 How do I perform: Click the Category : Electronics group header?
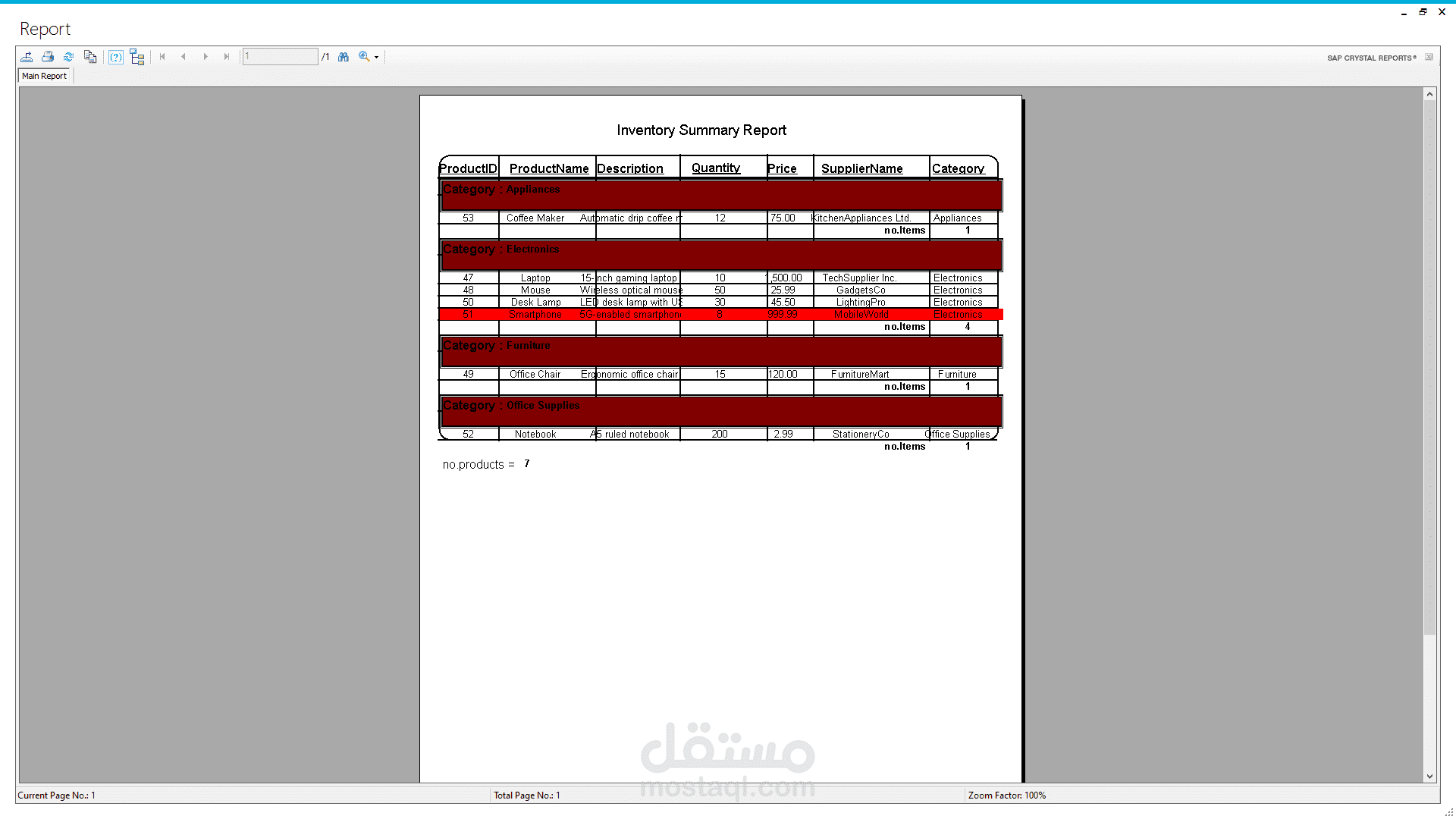tap(501, 249)
